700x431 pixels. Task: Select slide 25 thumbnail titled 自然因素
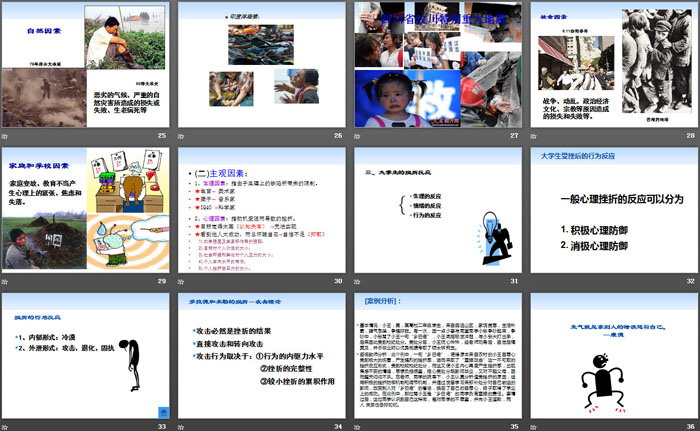[x=86, y=65]
